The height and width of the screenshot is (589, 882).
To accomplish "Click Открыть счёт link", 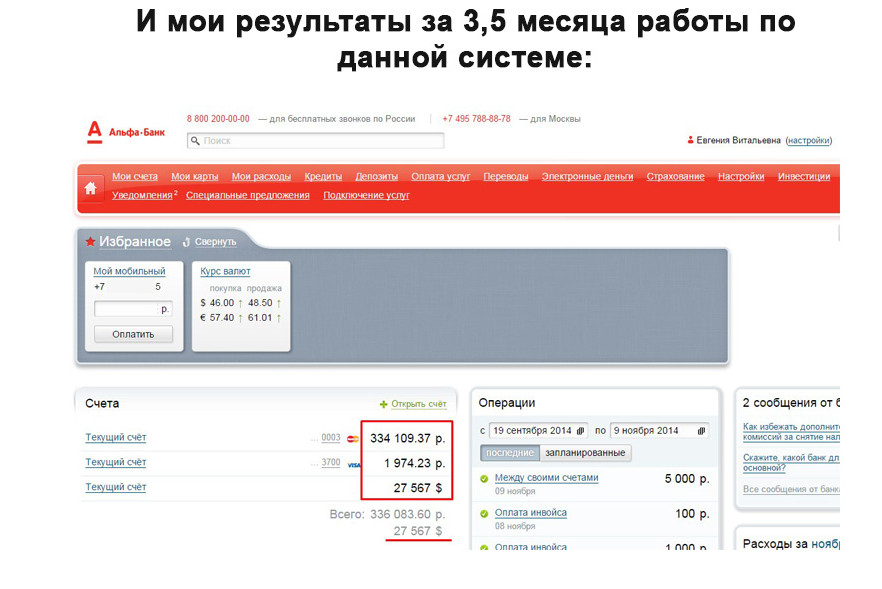I will tap(418, 404).
